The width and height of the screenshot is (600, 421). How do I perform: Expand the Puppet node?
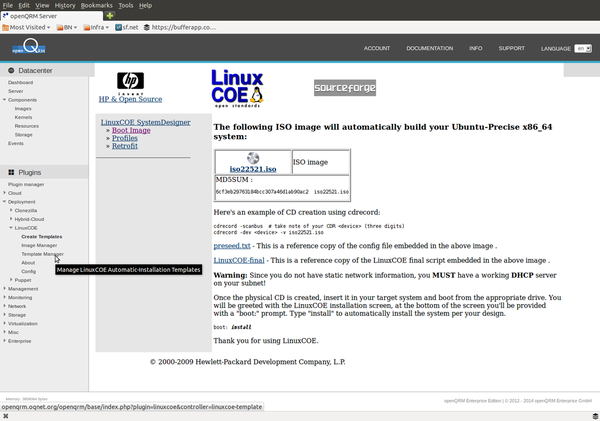(11, 280)
